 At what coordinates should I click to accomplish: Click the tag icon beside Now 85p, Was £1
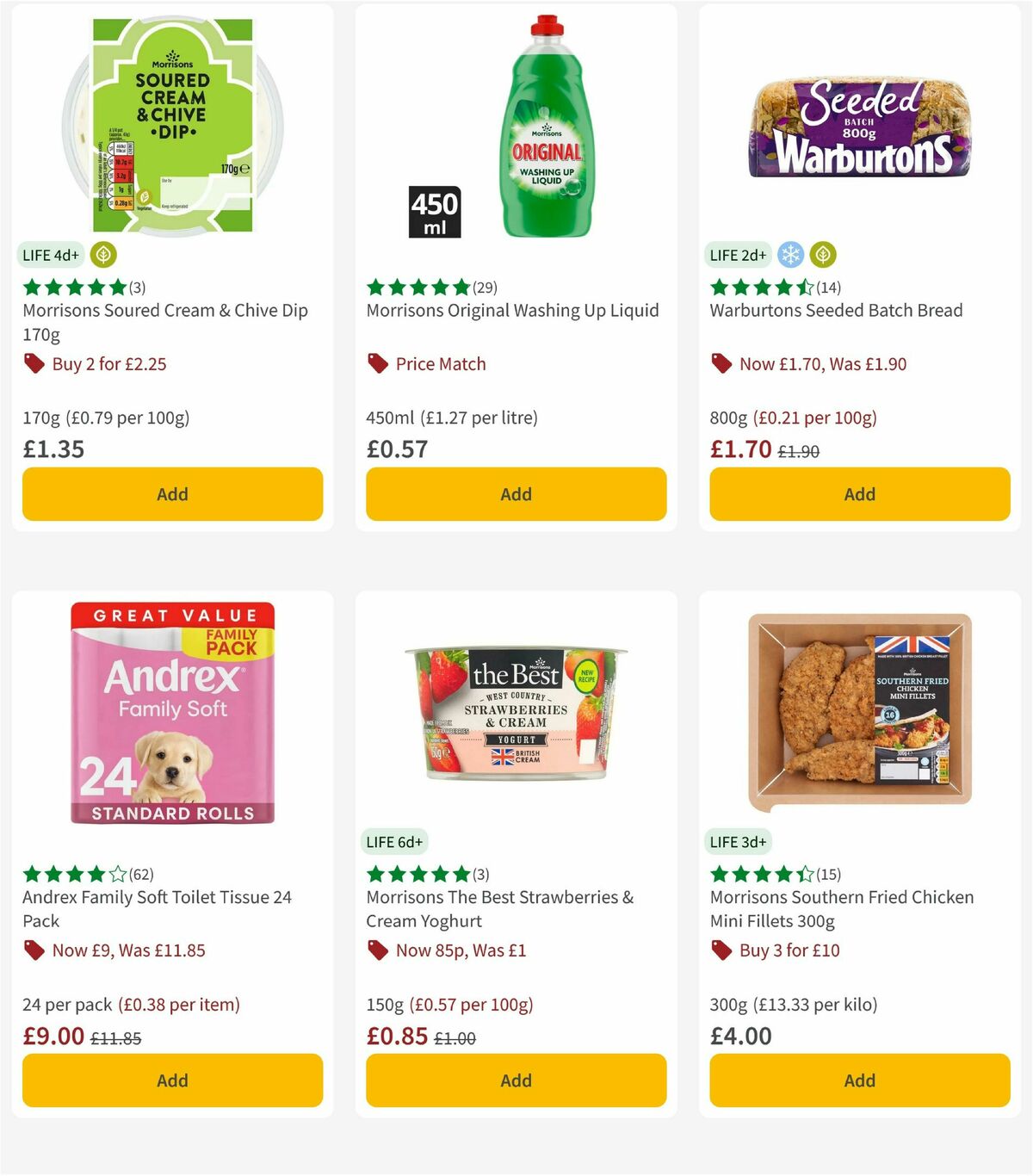click(377, 950)
